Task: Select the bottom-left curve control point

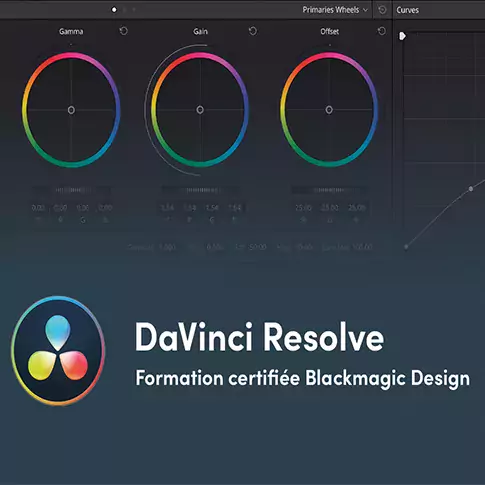Action: click(x=406, y=247)
